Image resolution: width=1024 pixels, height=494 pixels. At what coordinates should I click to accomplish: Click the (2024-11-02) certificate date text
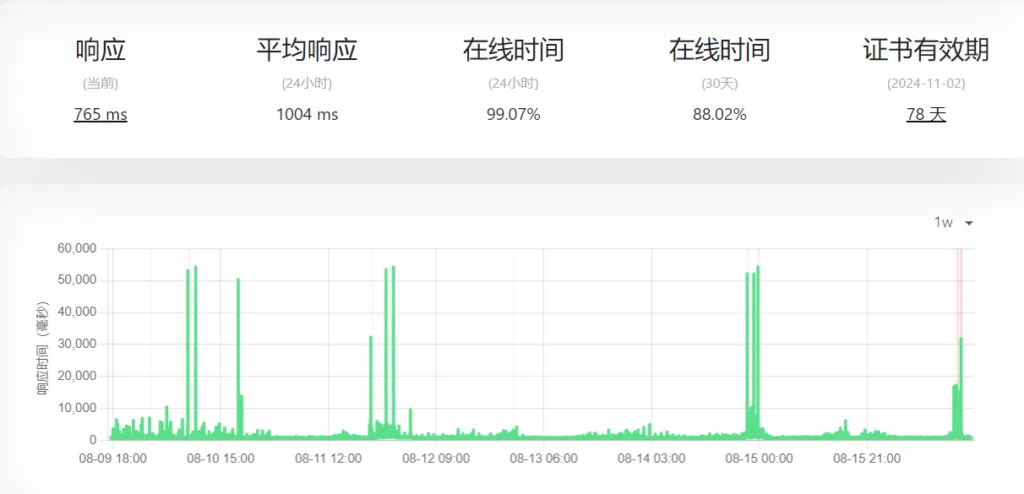925,83
